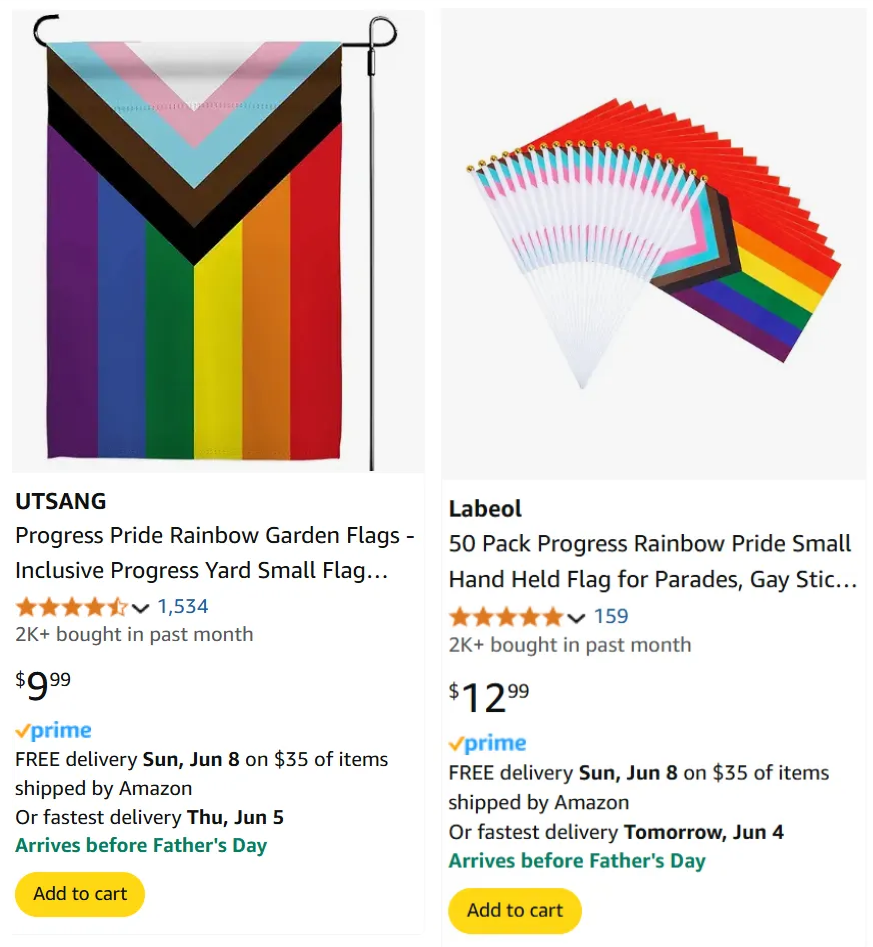Click the UTSANG flag star rating icon
The image size is (873, 947).
tap(71, 606)
